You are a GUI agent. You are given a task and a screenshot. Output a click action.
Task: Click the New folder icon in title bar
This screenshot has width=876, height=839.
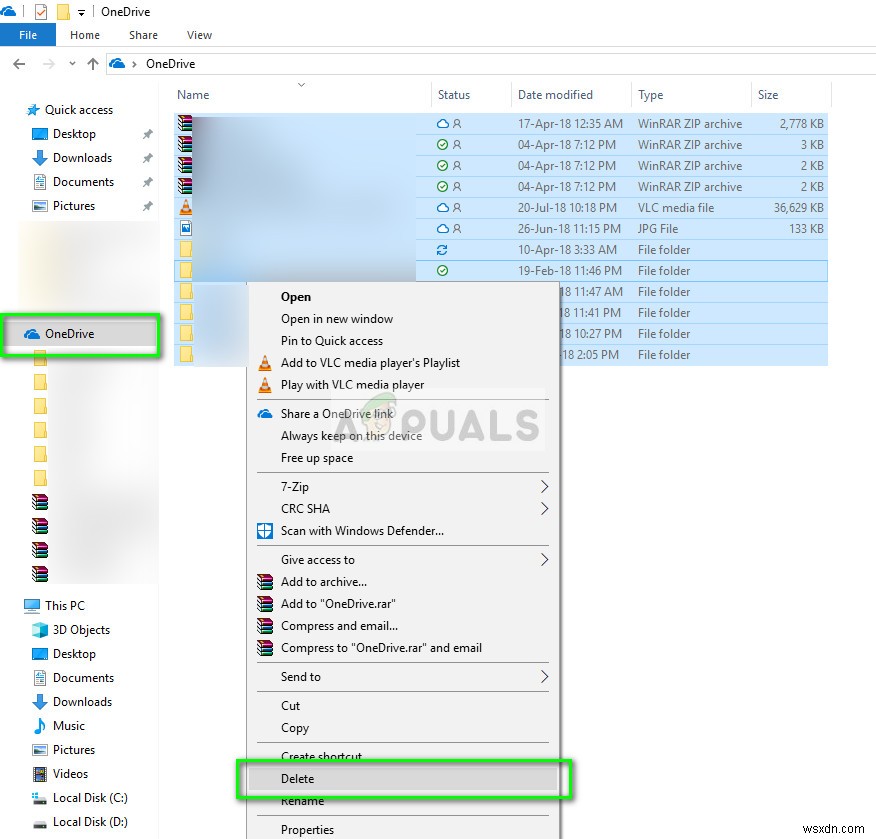point(63,11)
